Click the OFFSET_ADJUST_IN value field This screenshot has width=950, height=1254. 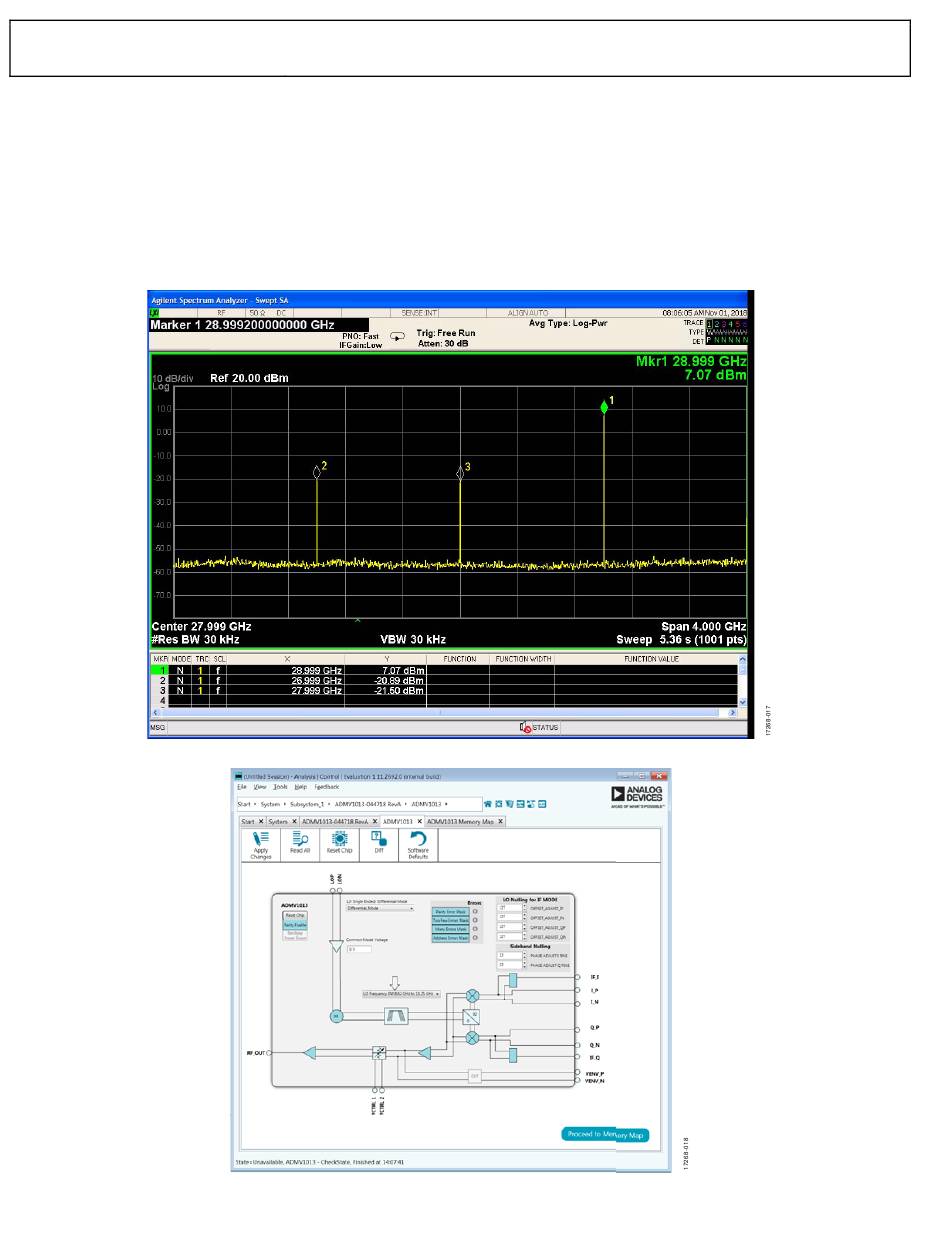[510, 917]
